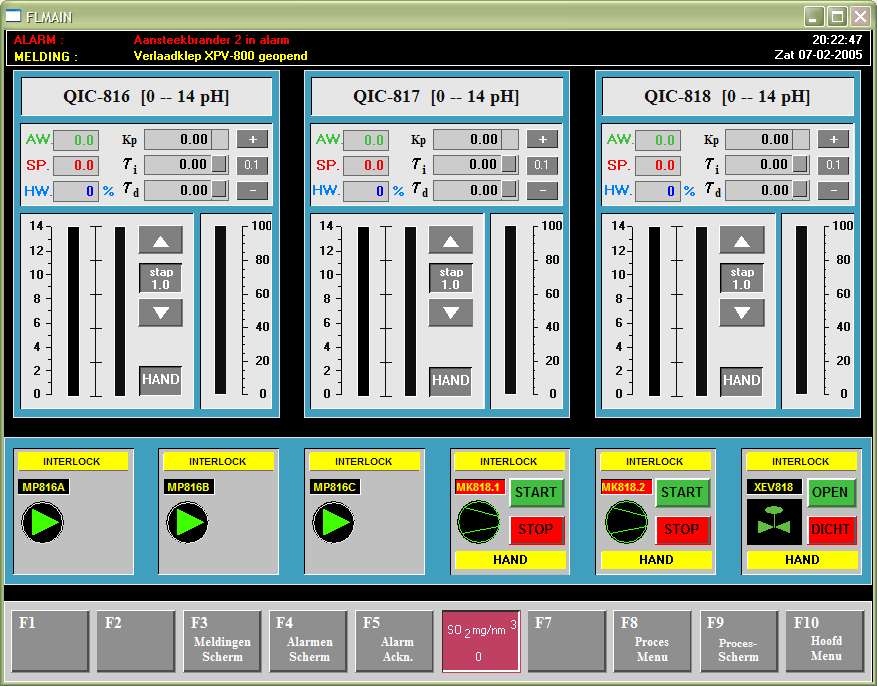Go to F10 Hoofd Menu

click(826, 641)
